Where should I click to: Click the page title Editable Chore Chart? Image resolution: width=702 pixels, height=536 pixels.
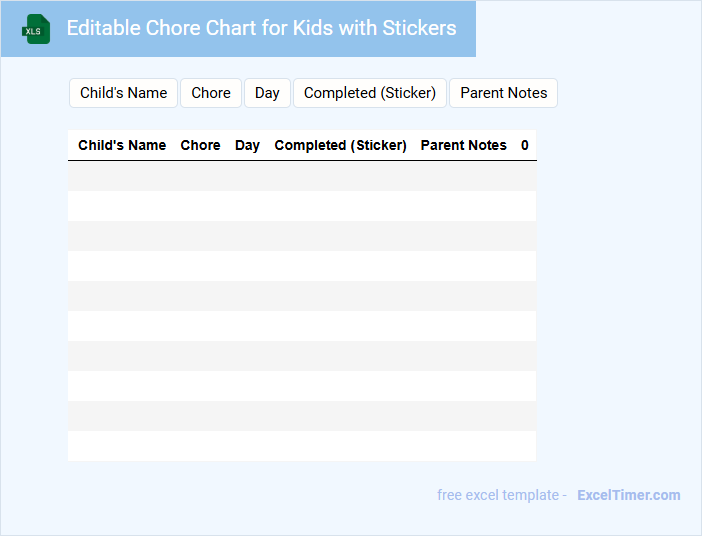[x=261, y=28]
